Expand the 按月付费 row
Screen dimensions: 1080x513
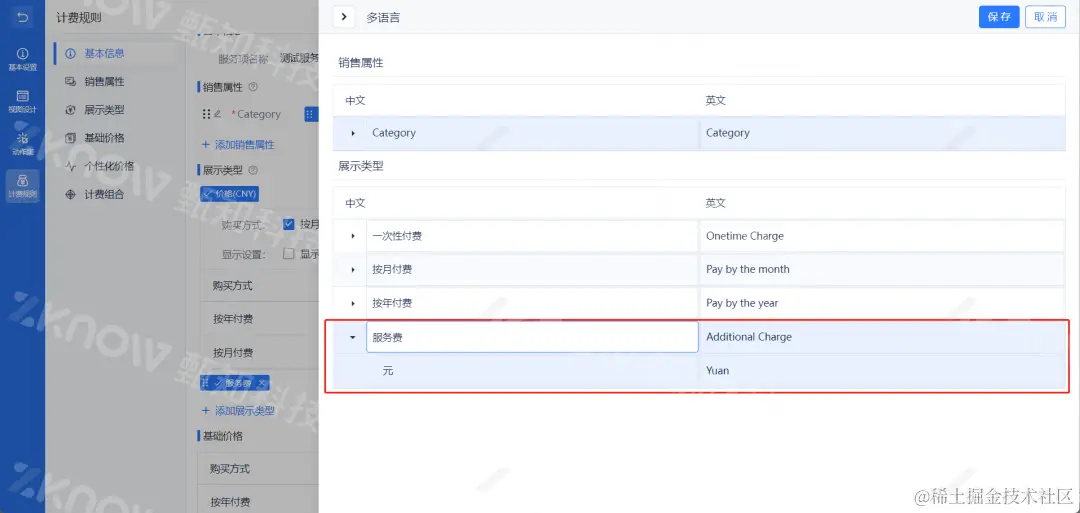[x=353, y=269]
